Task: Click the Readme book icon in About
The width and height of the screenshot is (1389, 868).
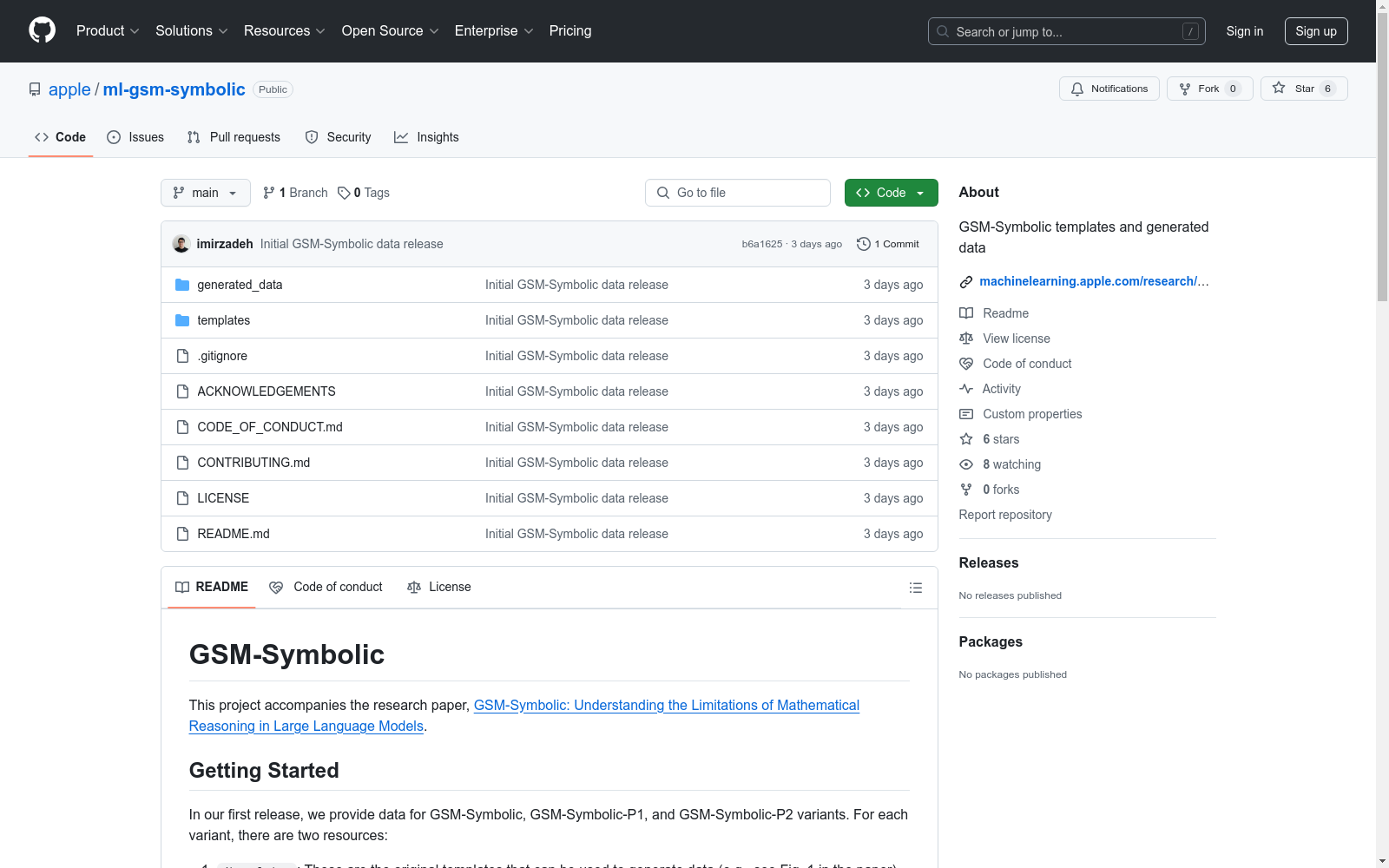Action: tap(966, 313)
